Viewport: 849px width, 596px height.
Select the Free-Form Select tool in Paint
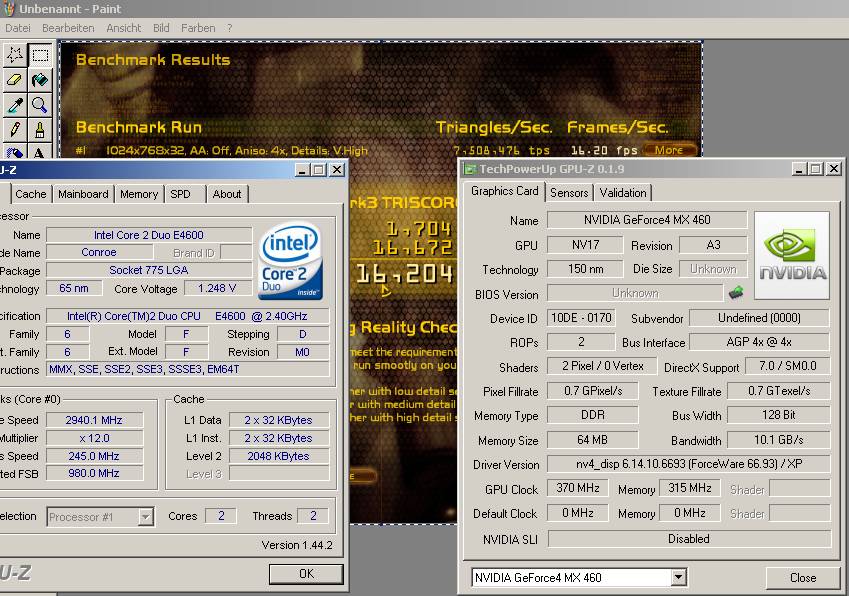pos(15,55)
